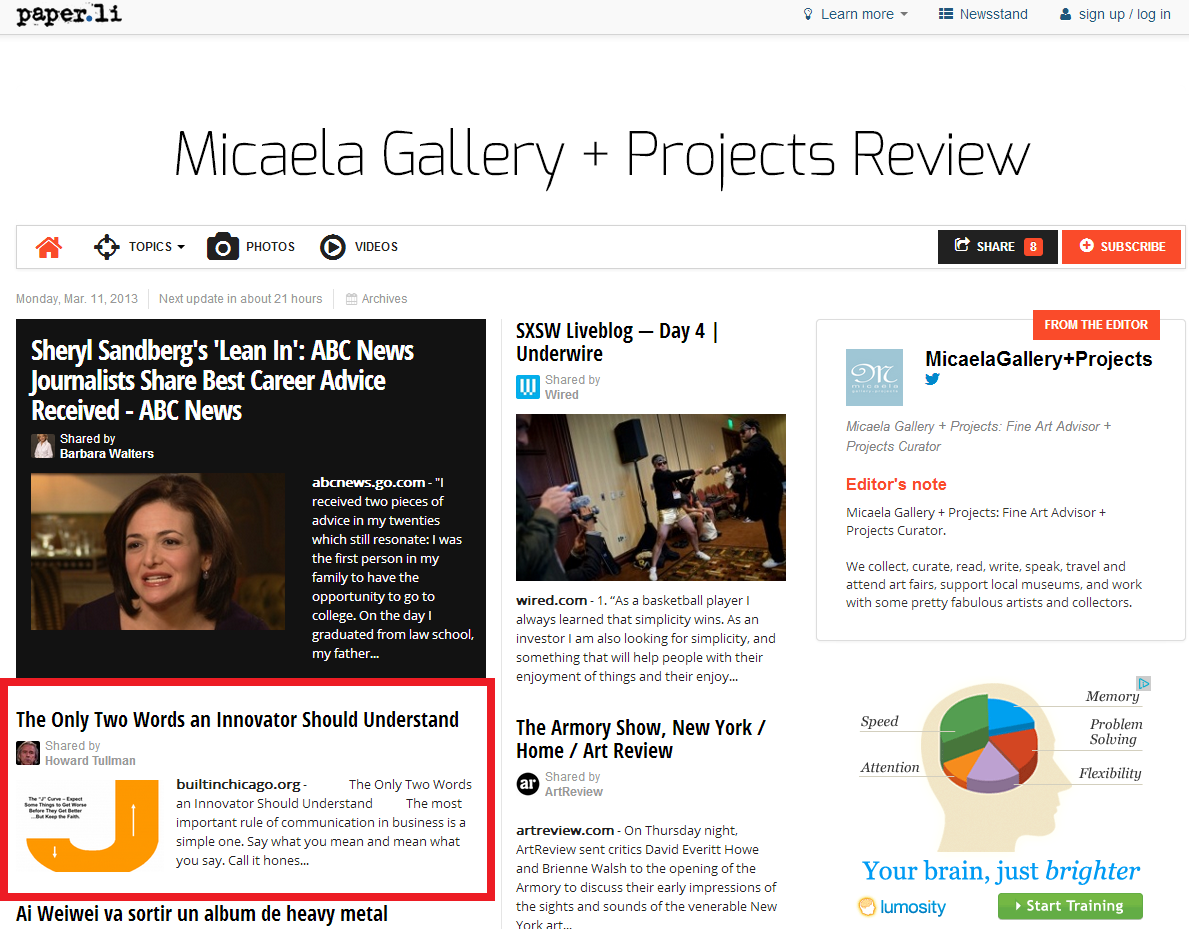Click the ArtReview sharer name
The width and height of the screenshot is (1189, 929).
pyautogui.click(x=574, y=792)
